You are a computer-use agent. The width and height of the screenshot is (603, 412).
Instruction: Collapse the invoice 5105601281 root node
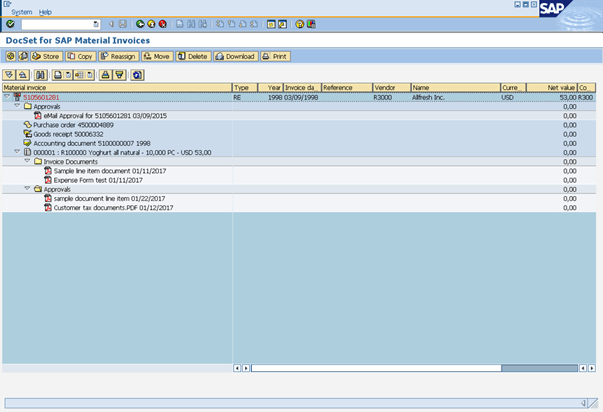tap(6, 98)
